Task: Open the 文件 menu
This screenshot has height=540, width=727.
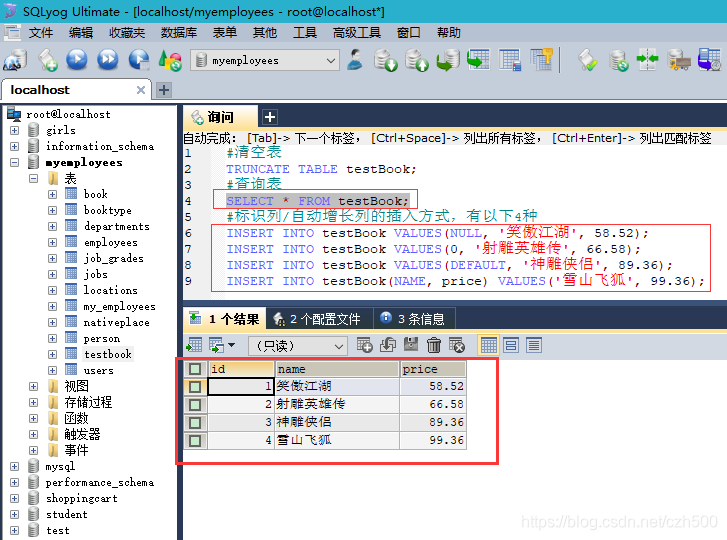Action: [41, 32]
